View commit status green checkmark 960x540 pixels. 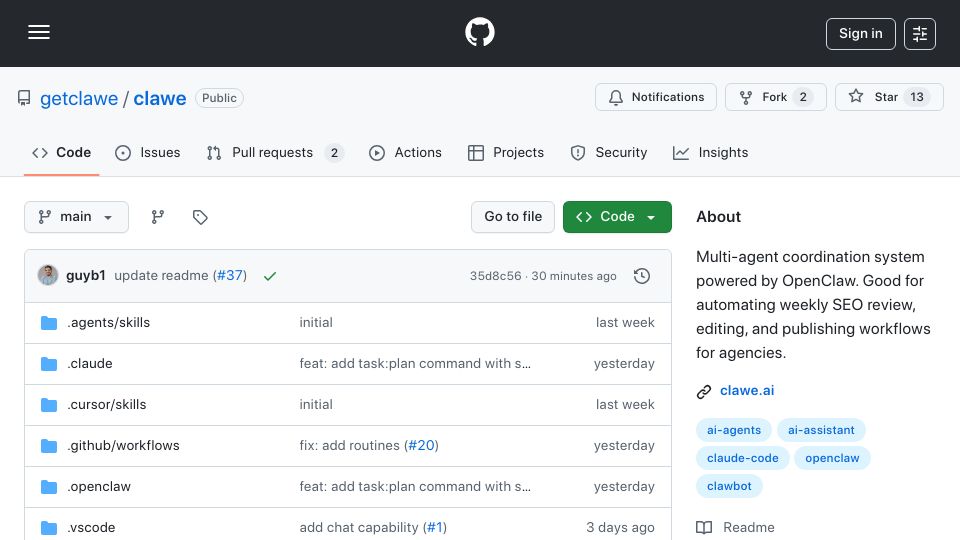tap(270, 276)
